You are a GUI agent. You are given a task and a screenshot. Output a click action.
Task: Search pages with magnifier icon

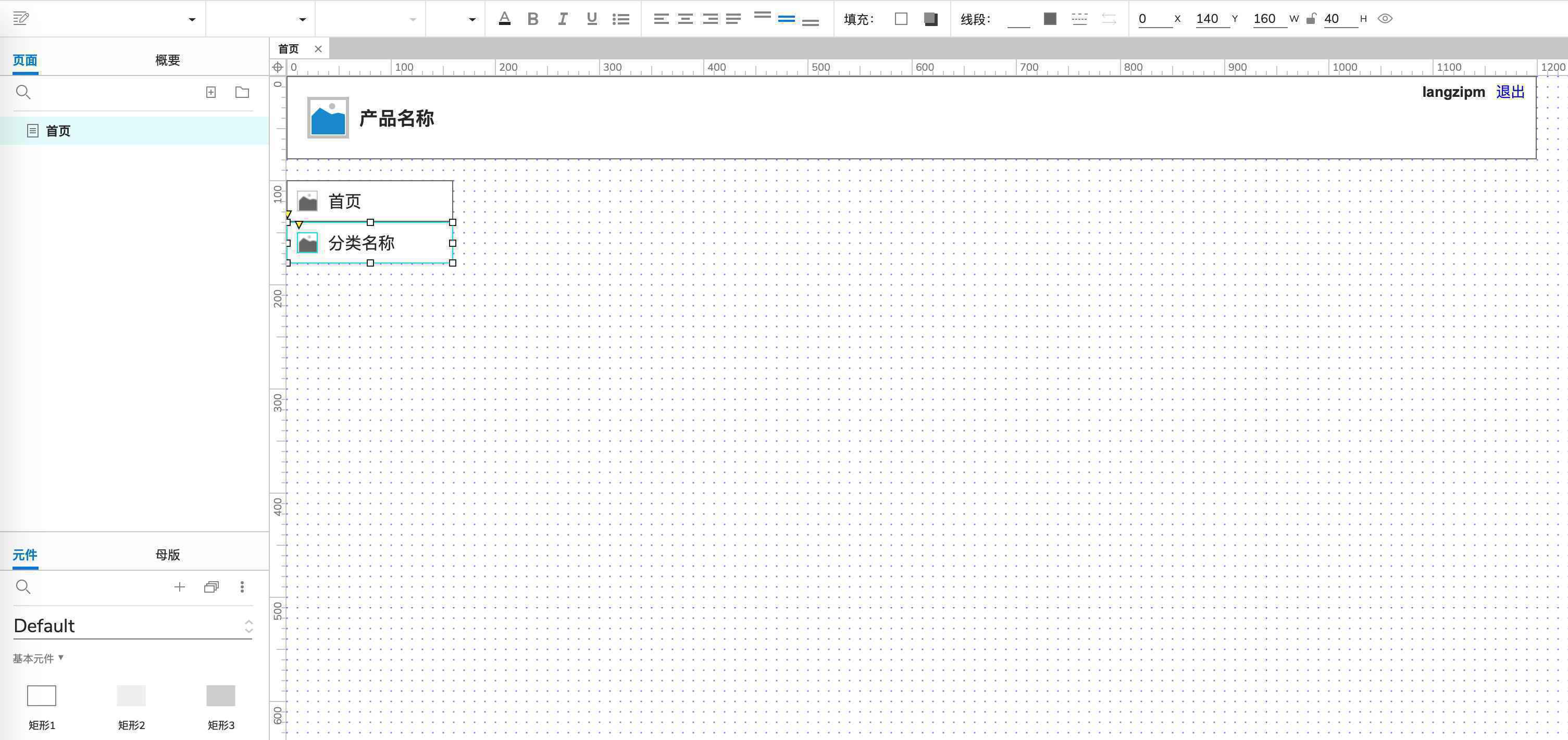pos(23,92)
